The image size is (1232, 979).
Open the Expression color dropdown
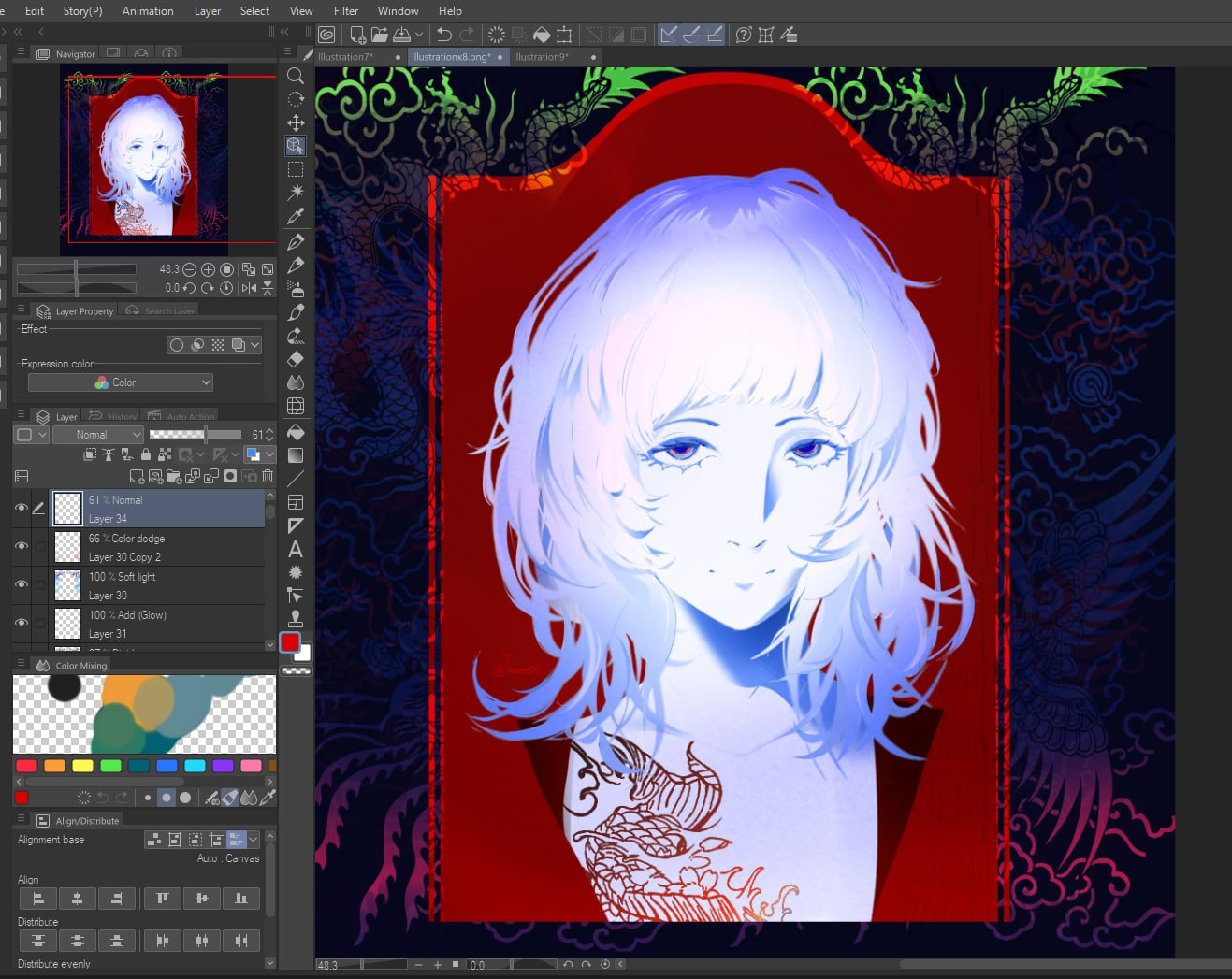pos(121,382)
